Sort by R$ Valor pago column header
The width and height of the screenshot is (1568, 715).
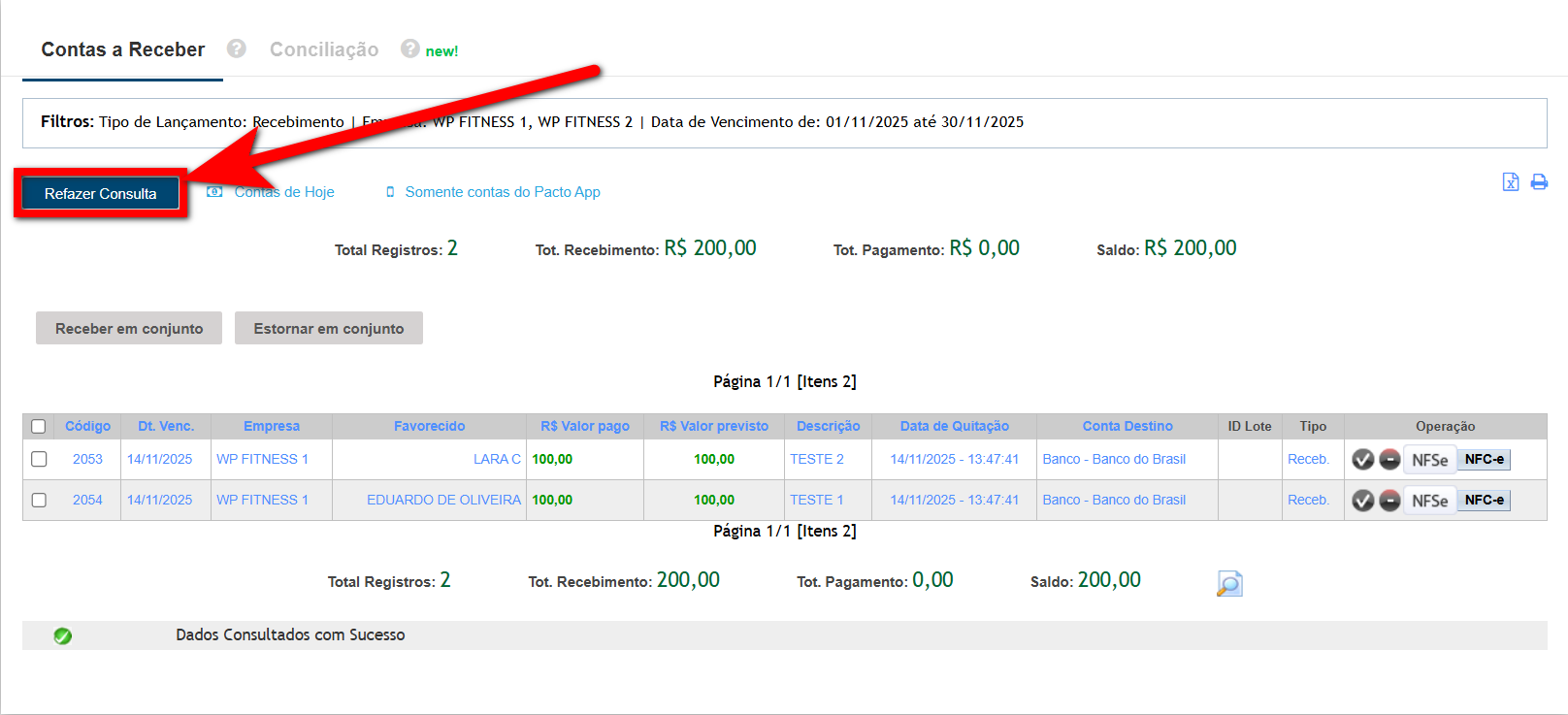(x=585, y=426)
